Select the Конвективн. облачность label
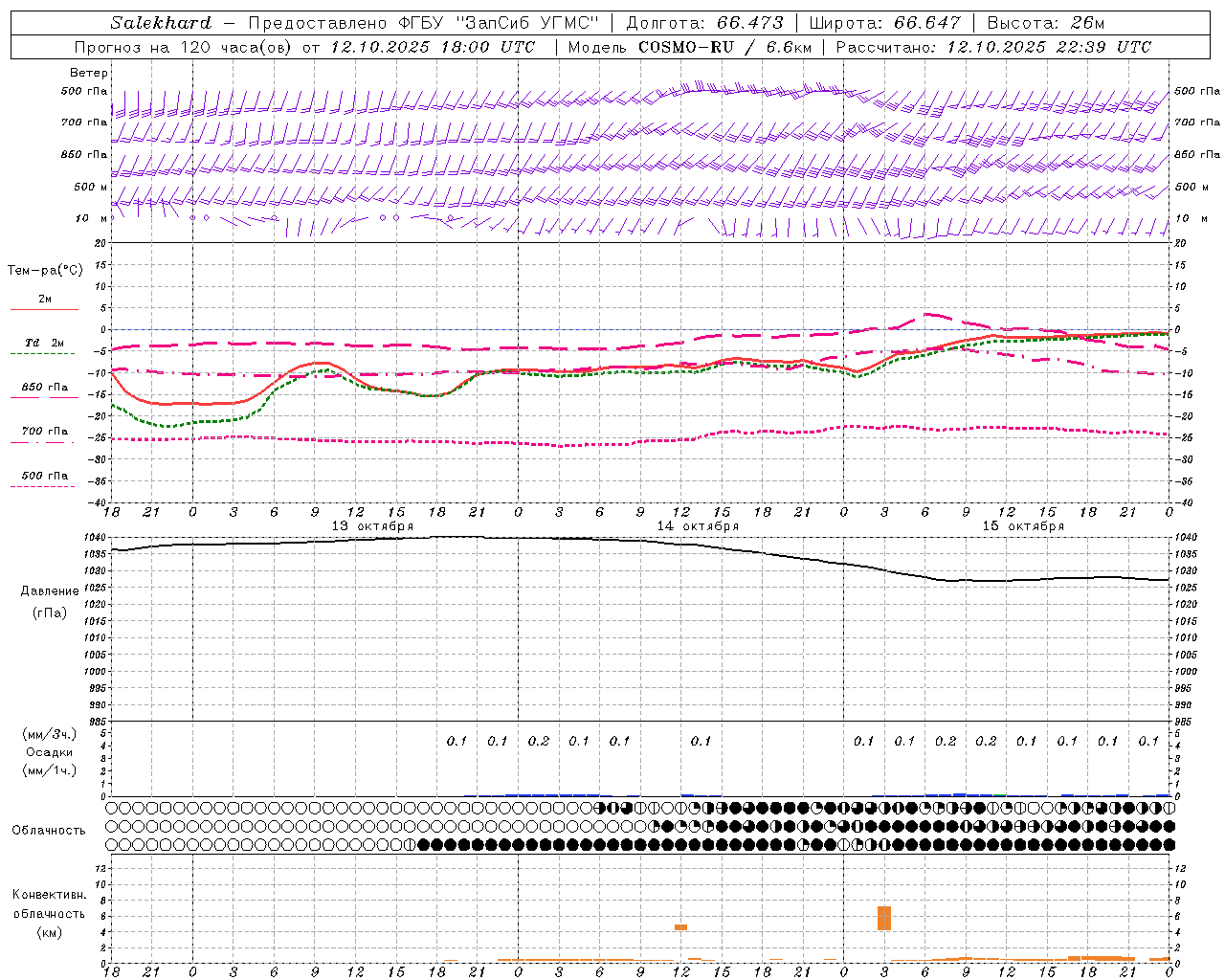The width and height of the screenshot is (1225, 980). (x=49, y=904)
